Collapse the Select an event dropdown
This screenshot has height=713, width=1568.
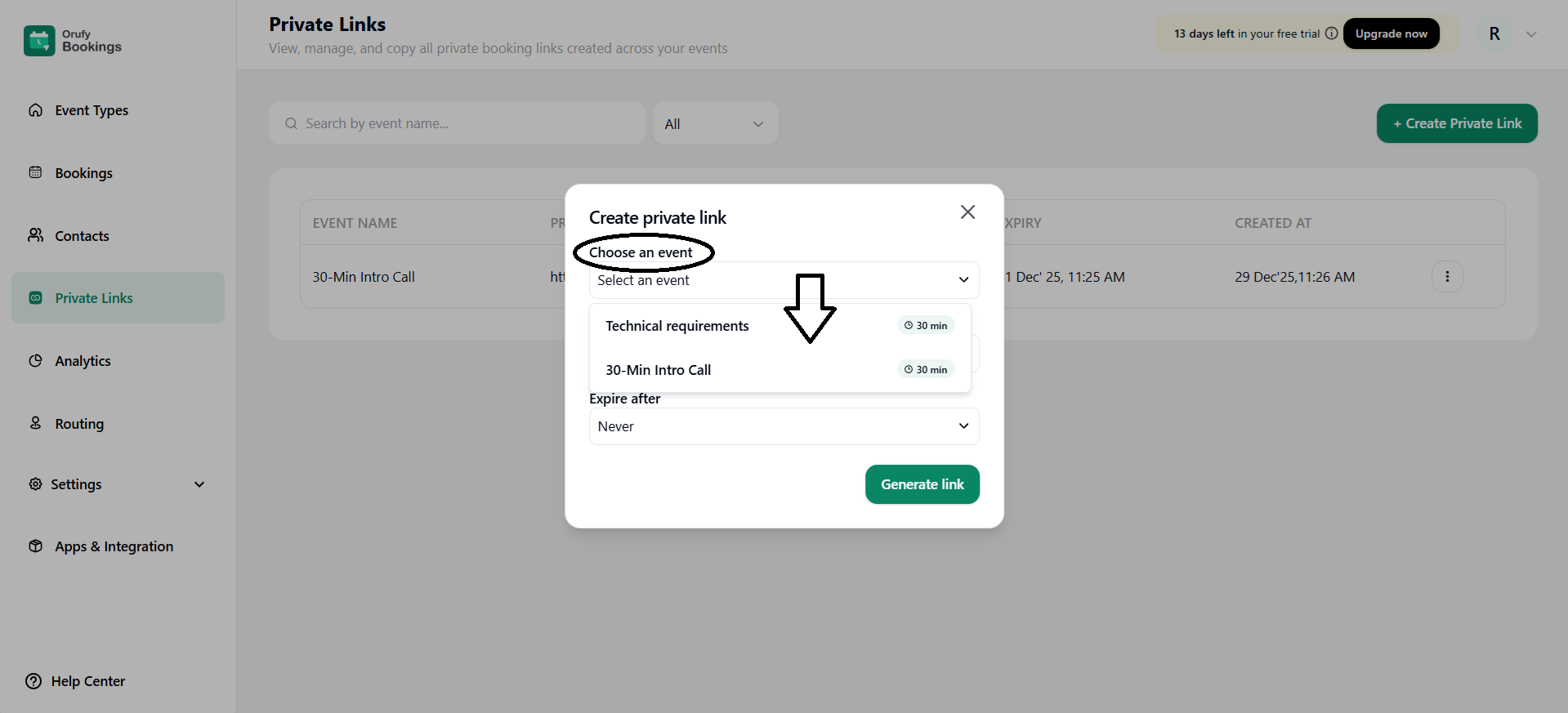[x=963, y=280]
